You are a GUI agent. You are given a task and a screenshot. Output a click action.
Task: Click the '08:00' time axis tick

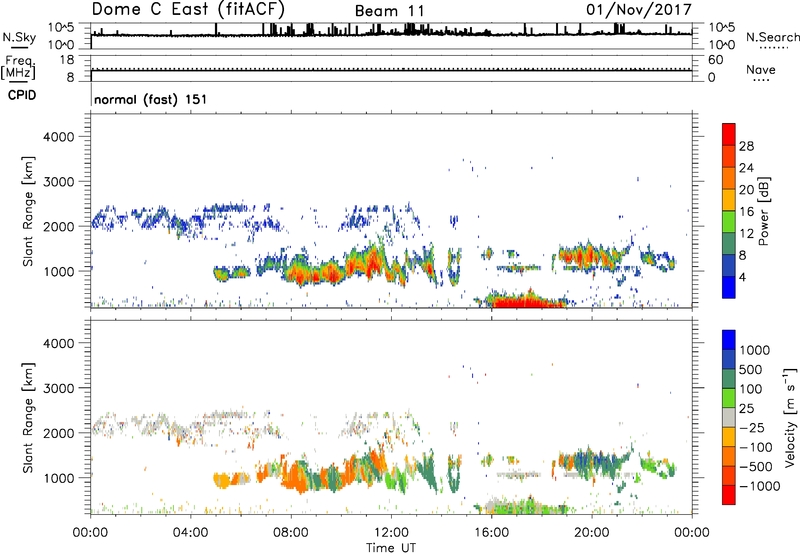pos(291,533)
